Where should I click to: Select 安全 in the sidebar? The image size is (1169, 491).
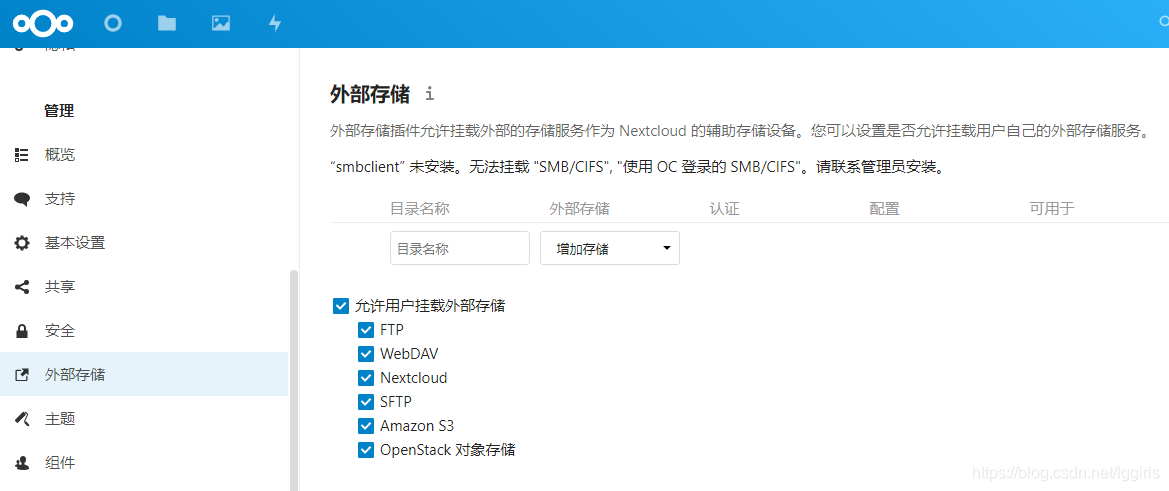(144, 331)
